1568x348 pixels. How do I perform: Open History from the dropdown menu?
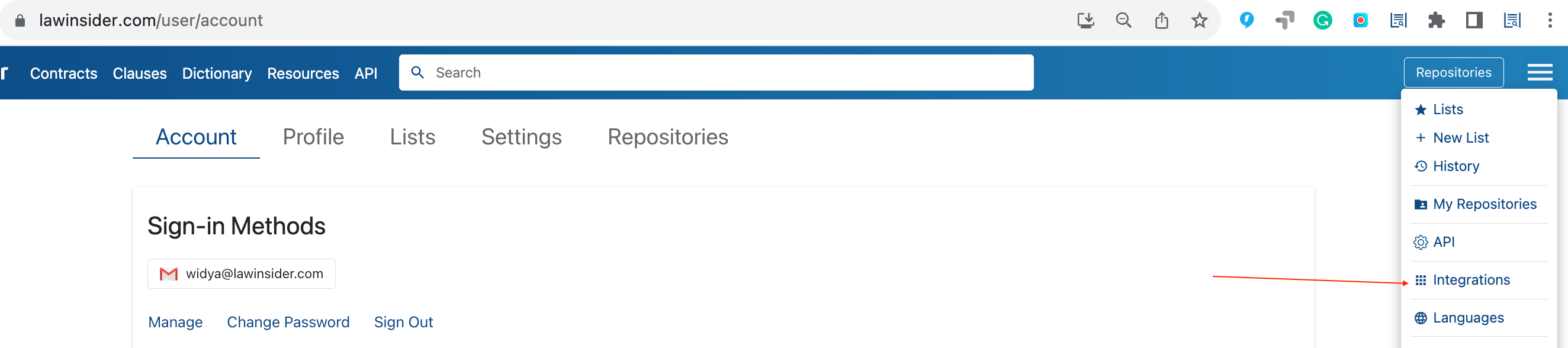1455,166
